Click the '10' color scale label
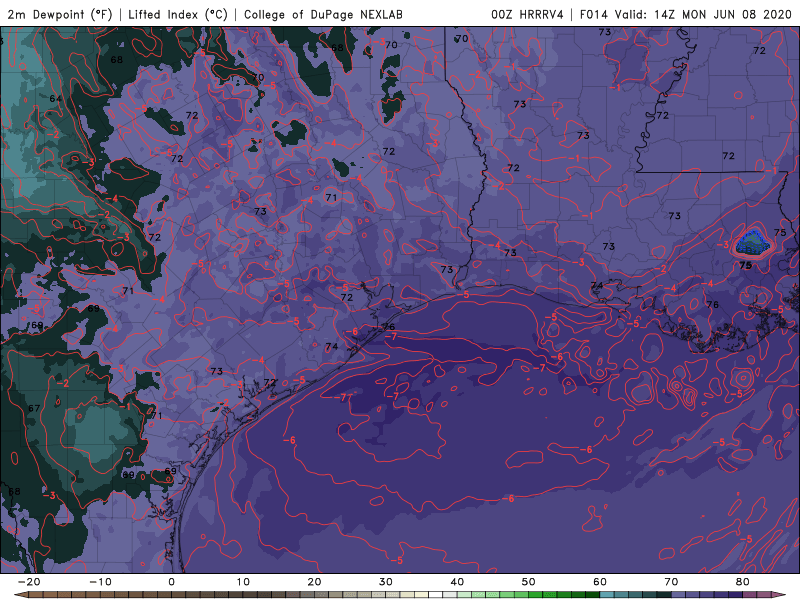The width and height of the screenshot is (800, 600). pyautogui.click(x=243, y=582)
